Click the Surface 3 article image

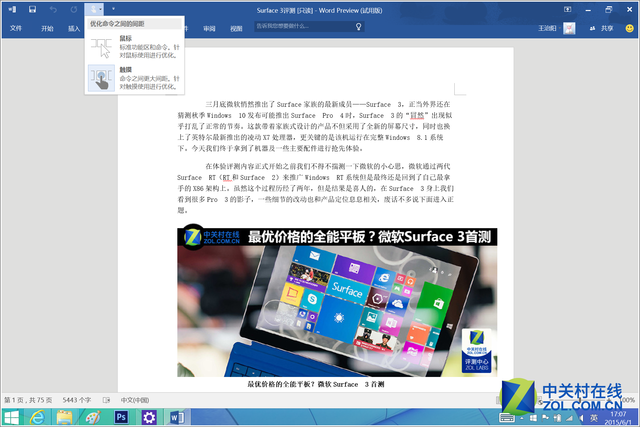point(337,300)
